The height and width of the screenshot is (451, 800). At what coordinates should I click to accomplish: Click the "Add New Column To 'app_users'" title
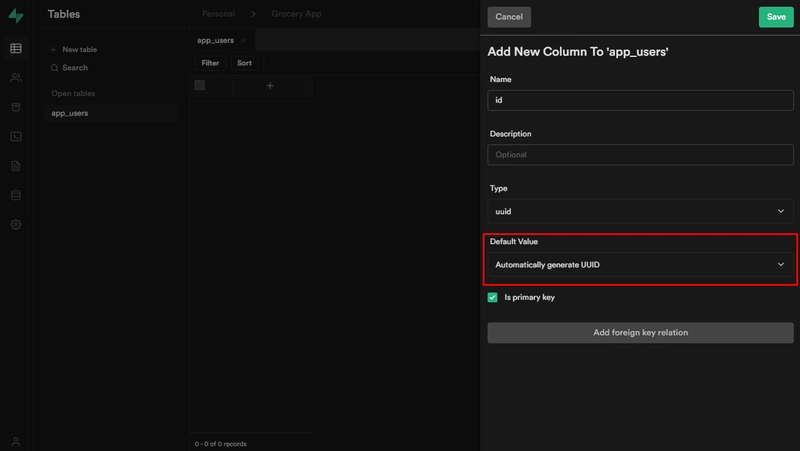coord(578,52)
